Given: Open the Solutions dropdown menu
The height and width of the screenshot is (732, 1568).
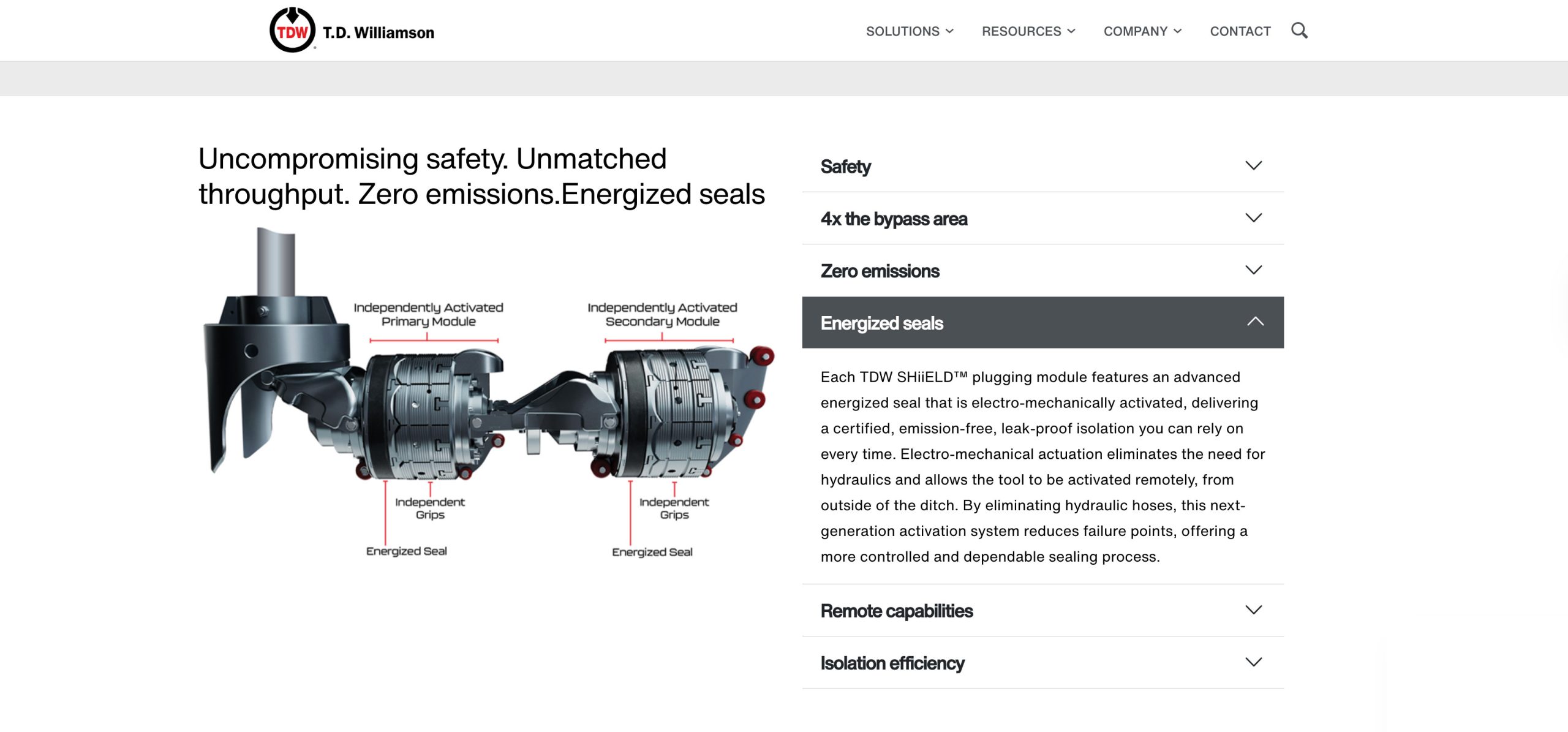Looking at the screenshot, I should (910, 31).
